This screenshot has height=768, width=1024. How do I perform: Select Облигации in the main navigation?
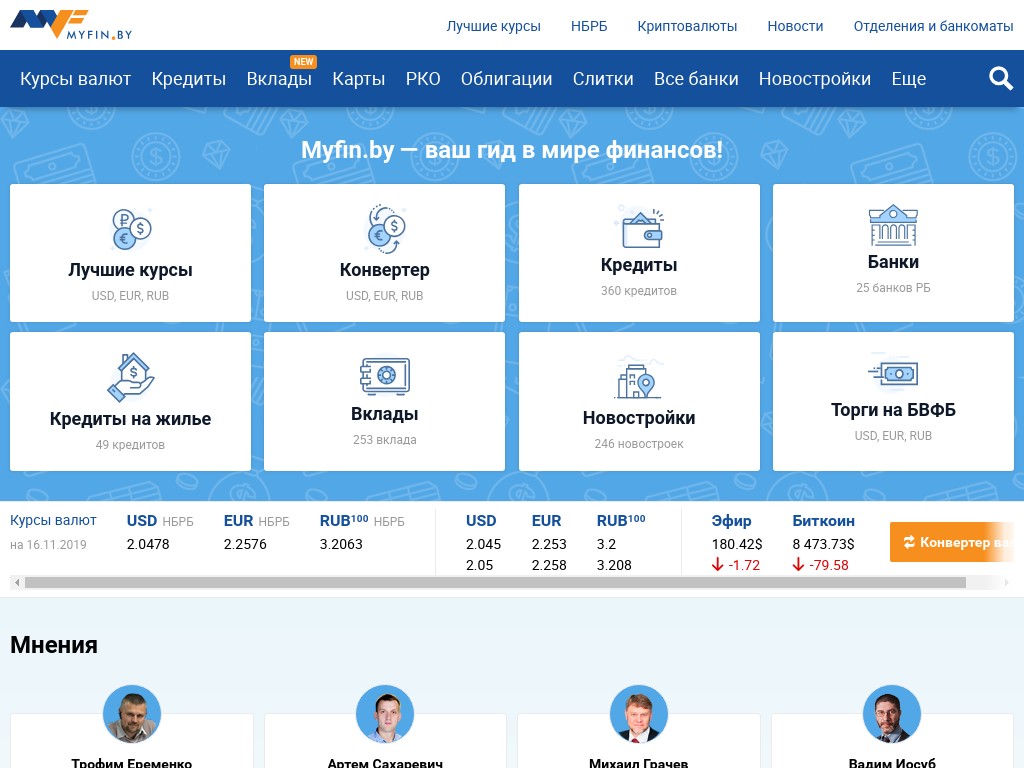tap(506, 79)
